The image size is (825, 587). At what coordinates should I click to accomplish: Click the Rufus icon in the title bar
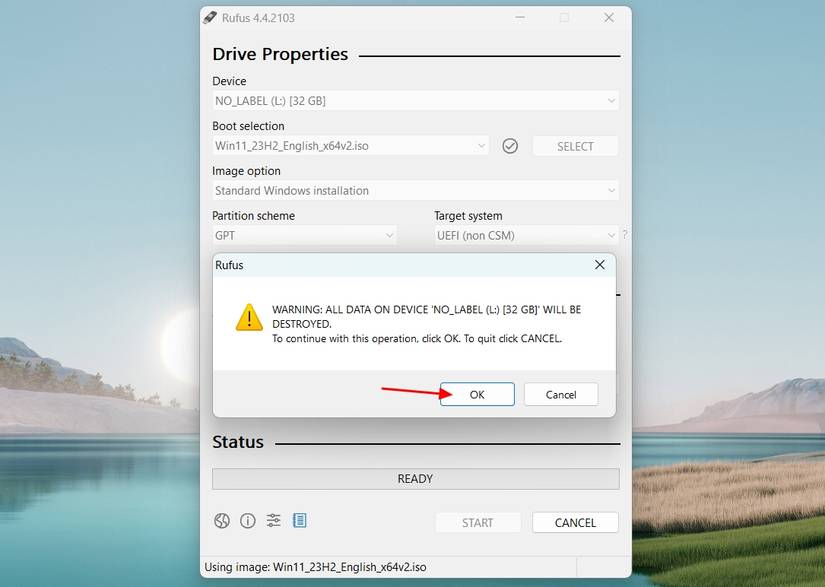point(210,17)
